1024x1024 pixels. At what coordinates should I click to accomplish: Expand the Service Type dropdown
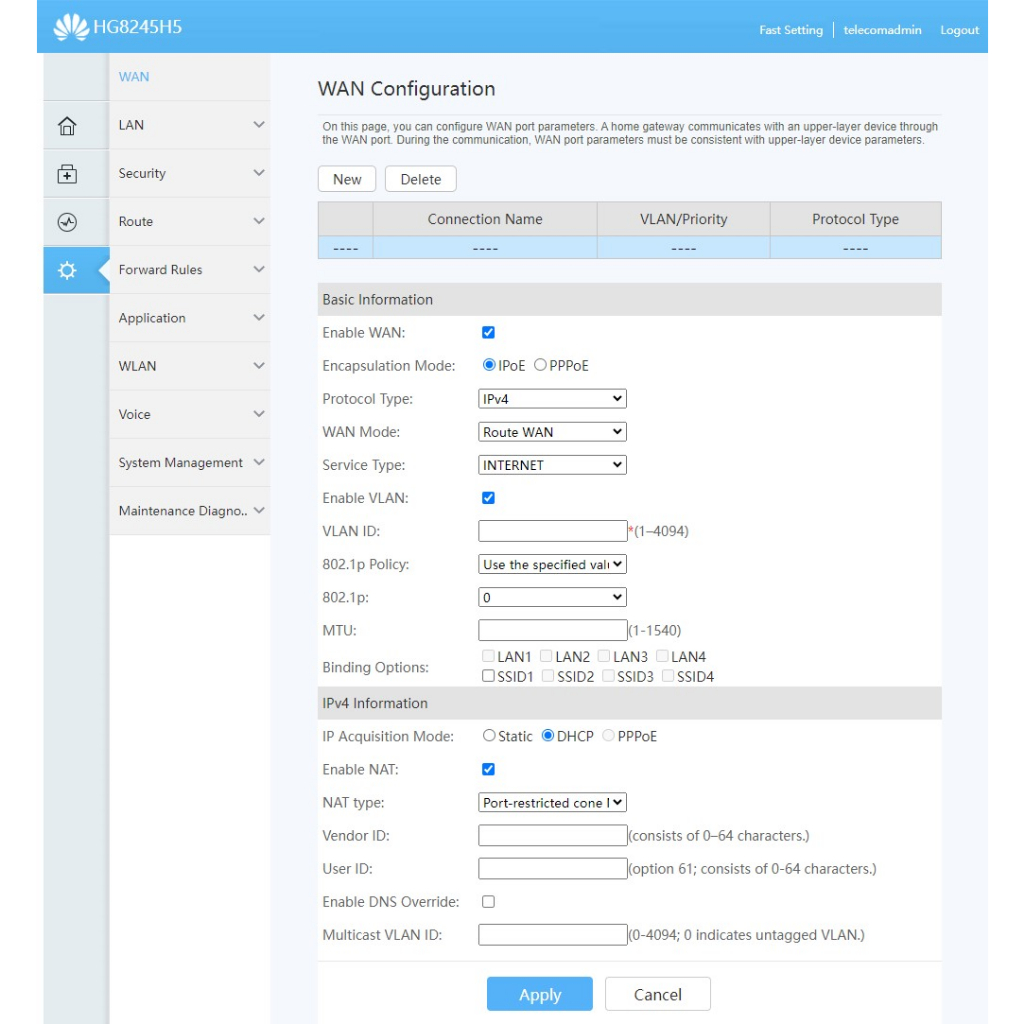point(552,465)
